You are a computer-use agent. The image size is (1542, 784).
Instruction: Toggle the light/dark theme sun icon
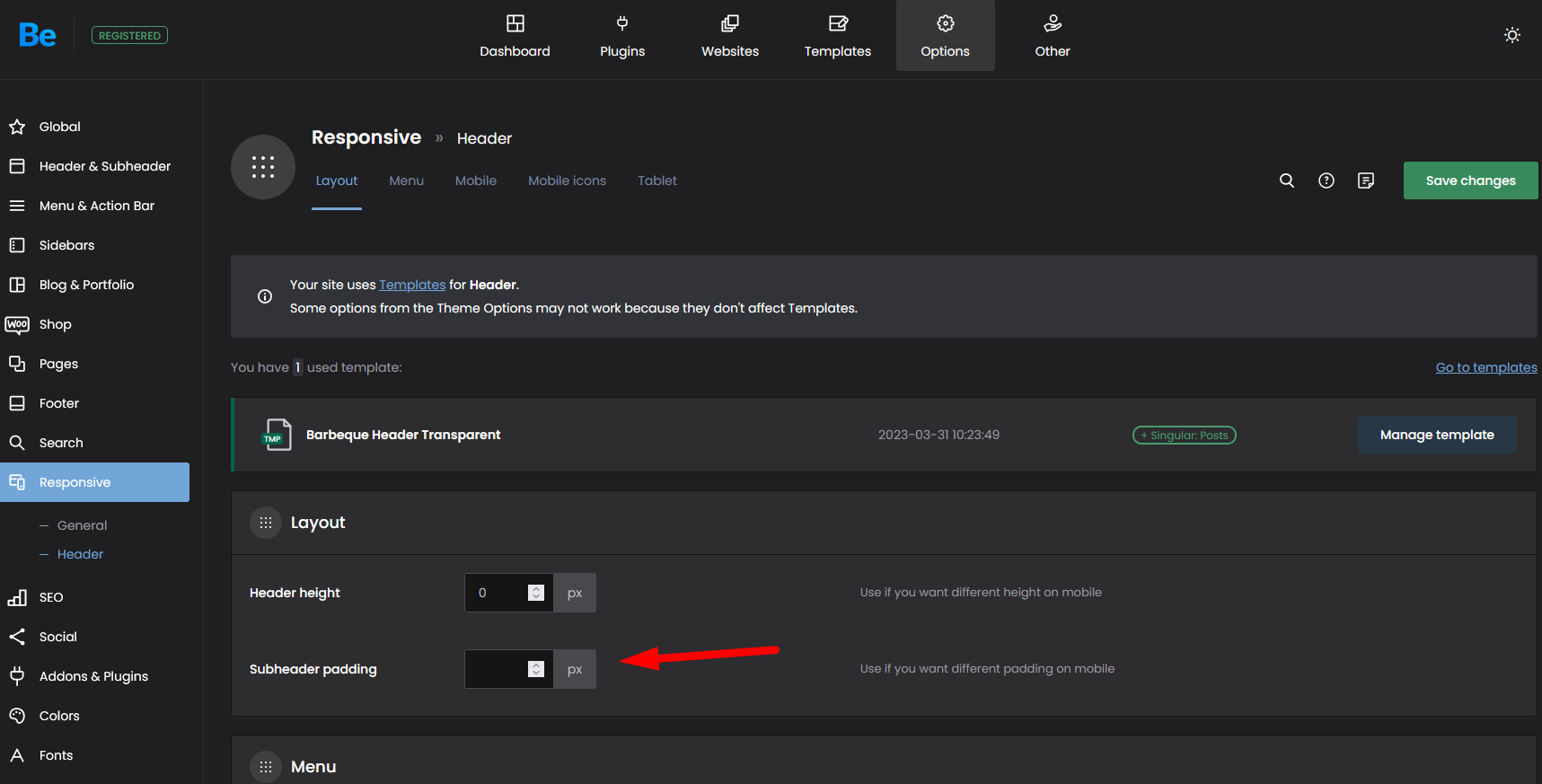pos(1512,35)
